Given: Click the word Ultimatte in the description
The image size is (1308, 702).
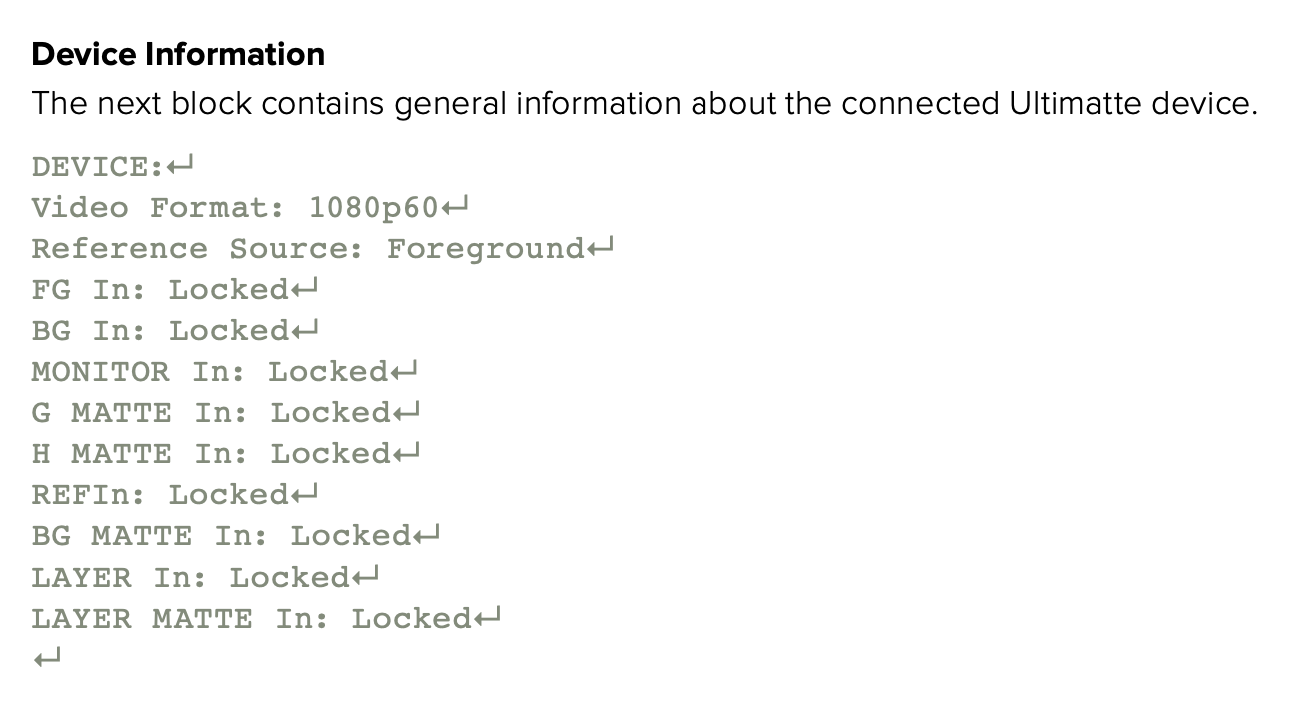Looking at the screenshot, I should [x=1070, y=104].
